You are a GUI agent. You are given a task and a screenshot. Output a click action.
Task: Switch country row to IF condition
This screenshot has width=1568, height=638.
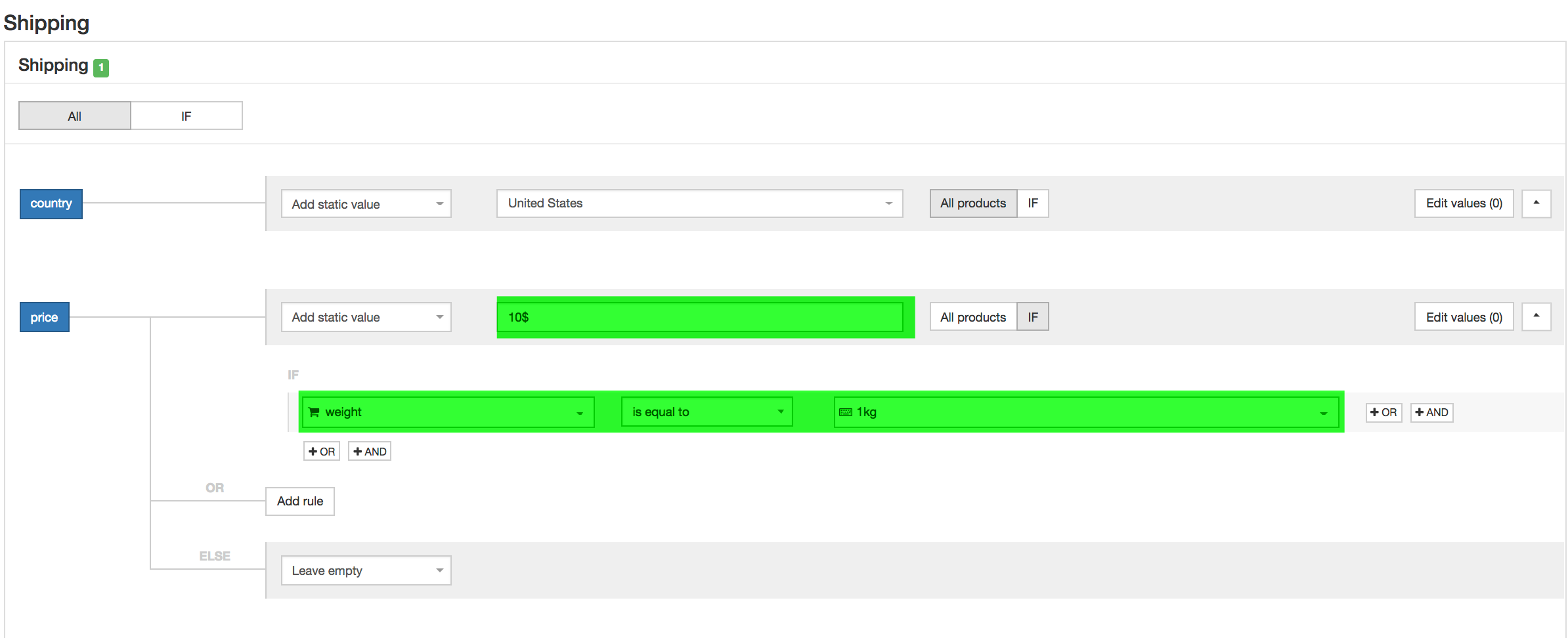click(1033, 203)
